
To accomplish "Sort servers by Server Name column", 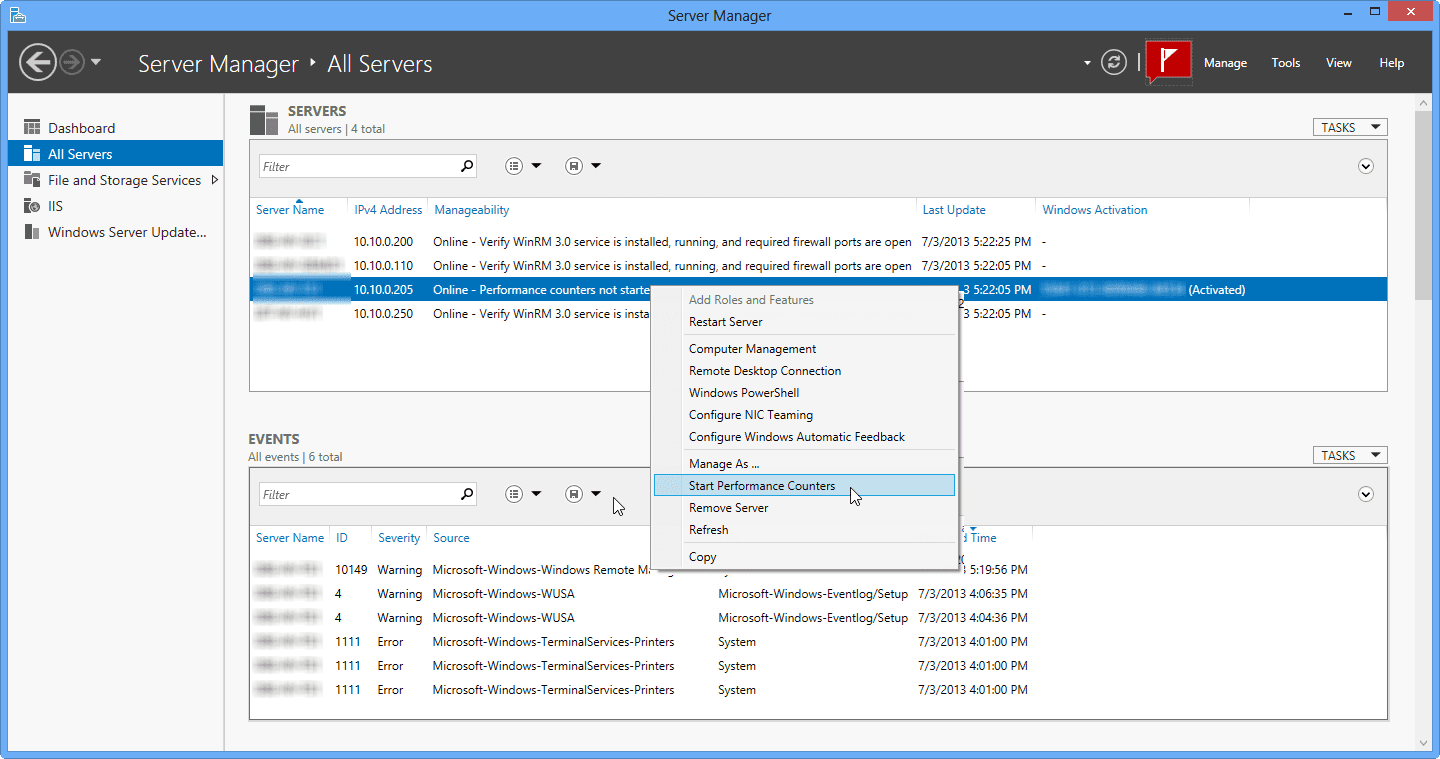I will pyautogui.click(x=290, y=210).
